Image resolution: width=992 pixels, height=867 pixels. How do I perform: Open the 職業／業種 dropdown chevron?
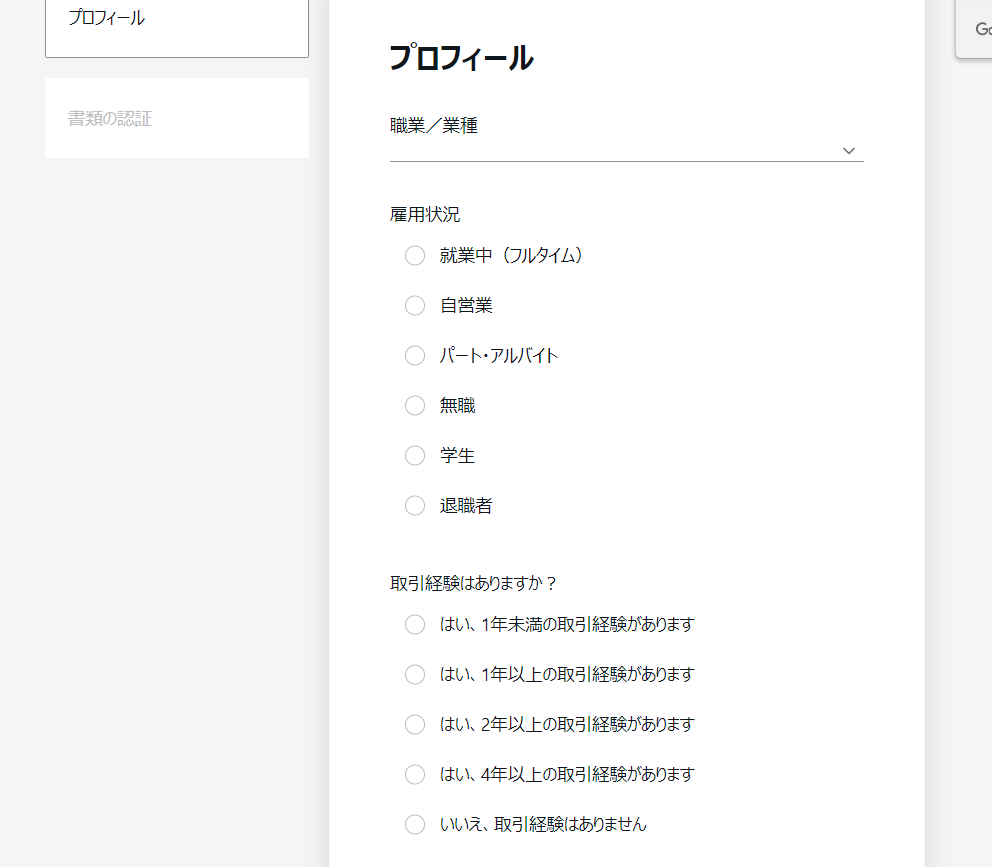pyautogui.click(x=848, y=151)
